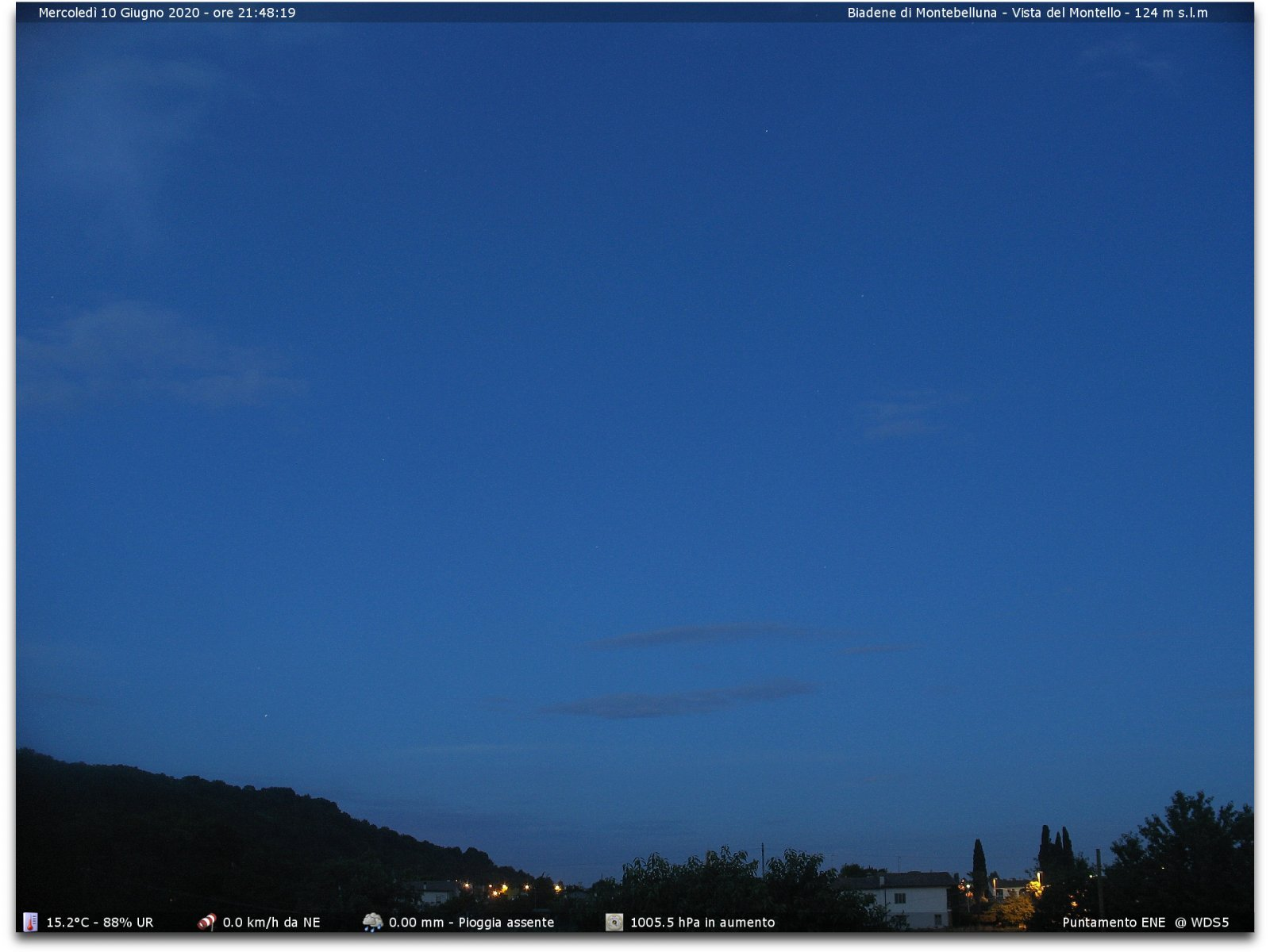Click the barometer pressure icon

tap(614, 922)
